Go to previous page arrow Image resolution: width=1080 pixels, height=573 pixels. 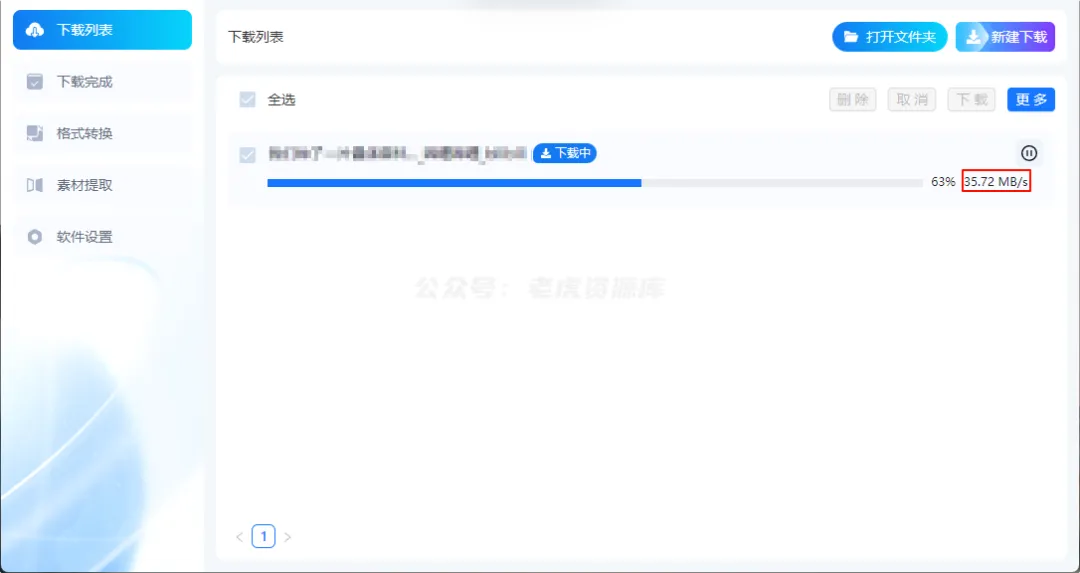coord(240,536)
